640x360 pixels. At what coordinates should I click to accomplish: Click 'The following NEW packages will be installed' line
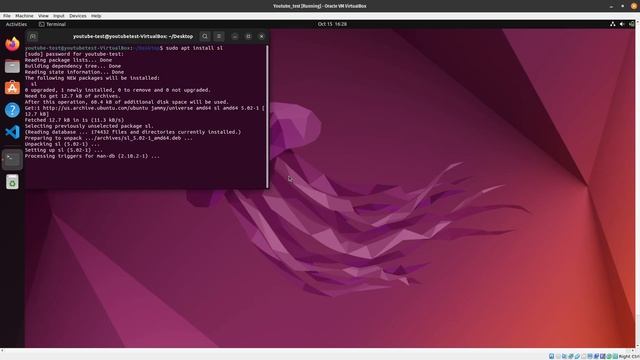(x=92, y=78)
